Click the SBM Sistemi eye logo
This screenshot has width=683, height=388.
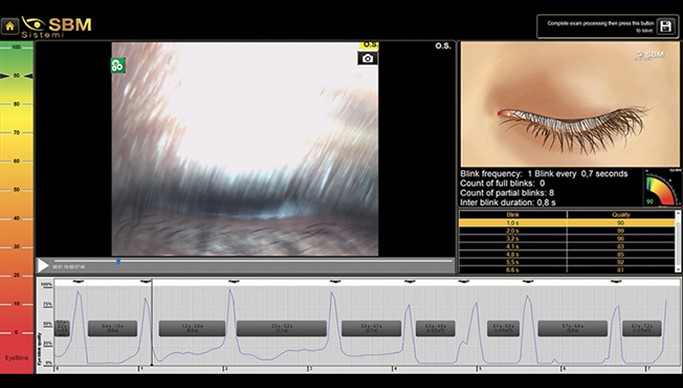click(57, 27)
